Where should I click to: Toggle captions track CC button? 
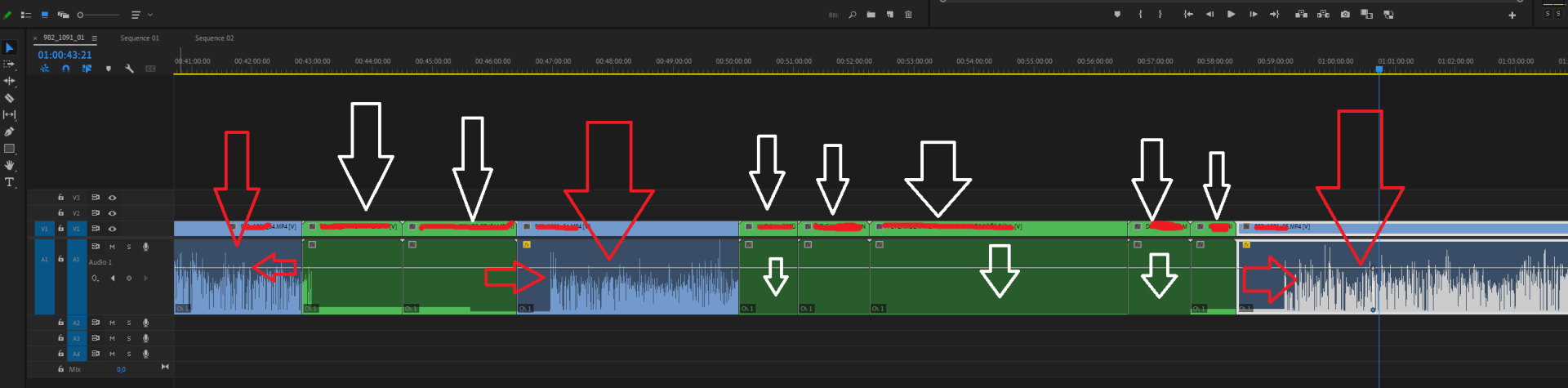(x=150, y=69)
